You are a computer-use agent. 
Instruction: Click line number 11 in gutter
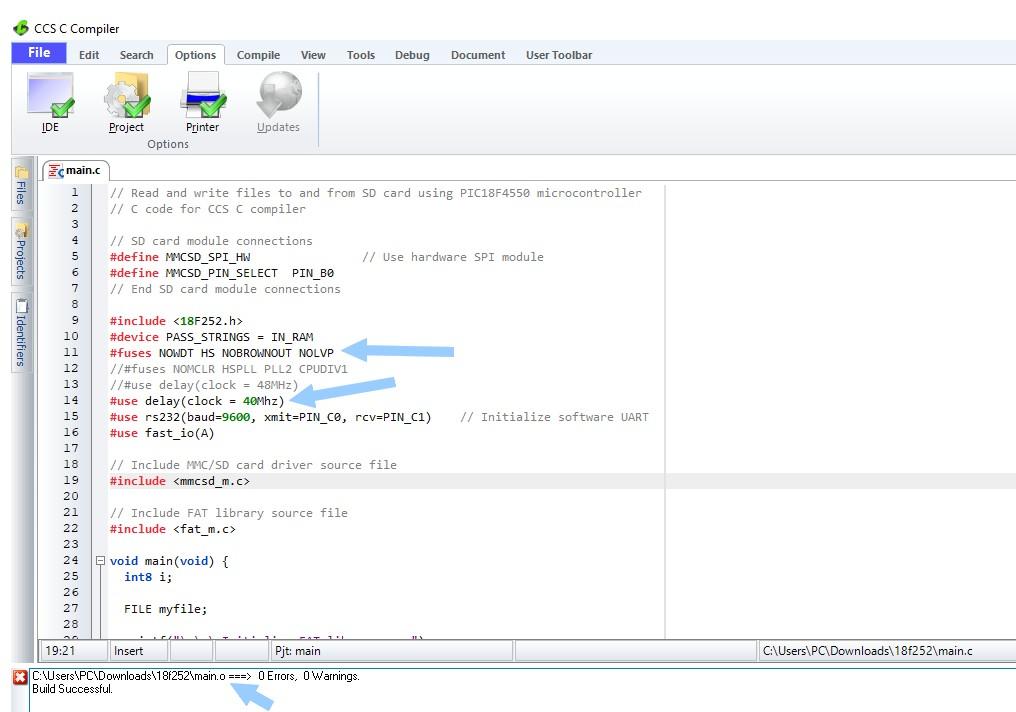click(71, 352)
